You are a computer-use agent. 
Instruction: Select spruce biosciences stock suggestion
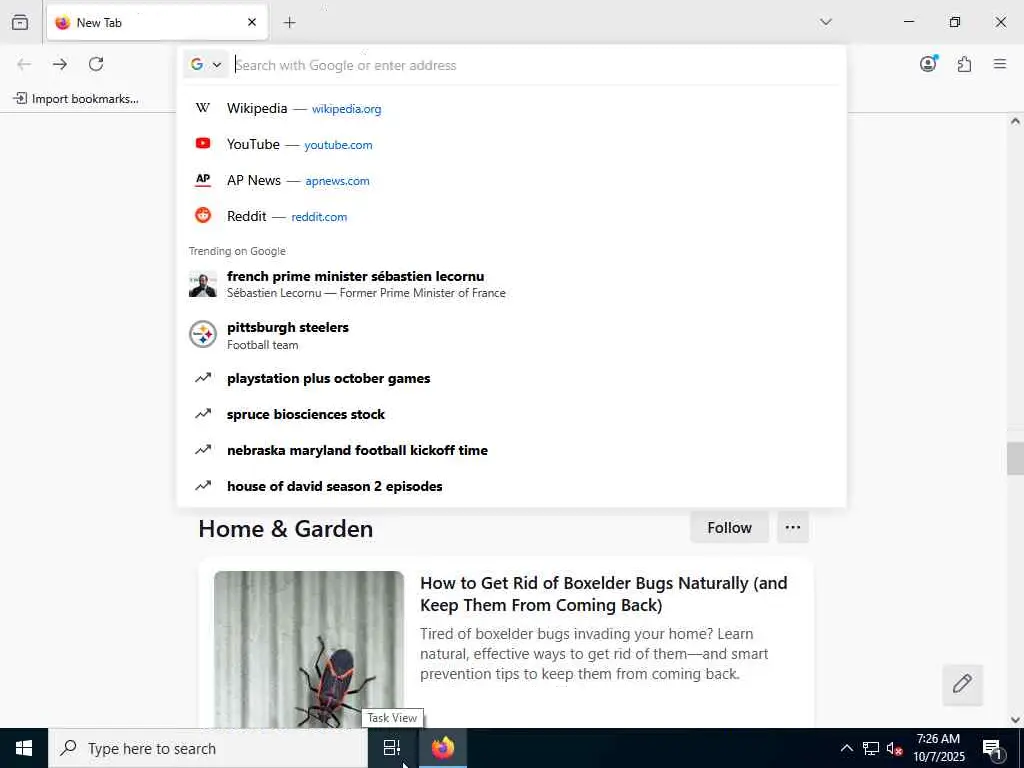[x=511, y=414]
